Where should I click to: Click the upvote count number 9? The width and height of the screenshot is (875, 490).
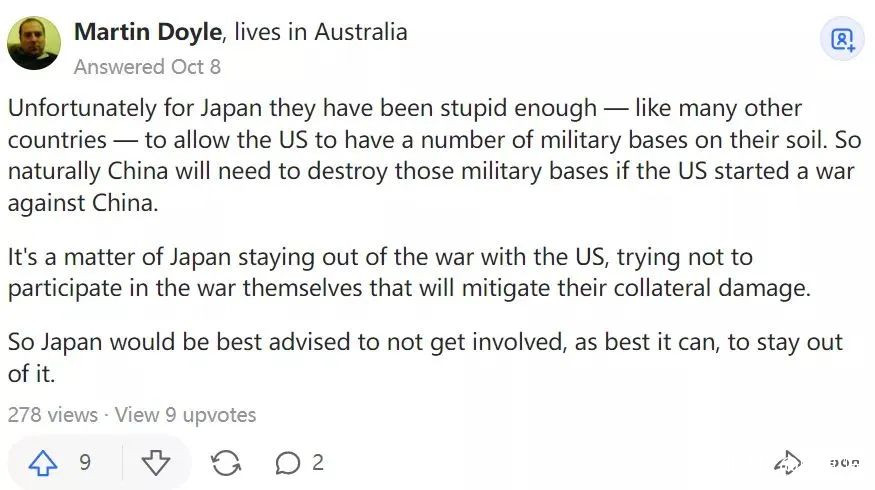coord(85,463)
